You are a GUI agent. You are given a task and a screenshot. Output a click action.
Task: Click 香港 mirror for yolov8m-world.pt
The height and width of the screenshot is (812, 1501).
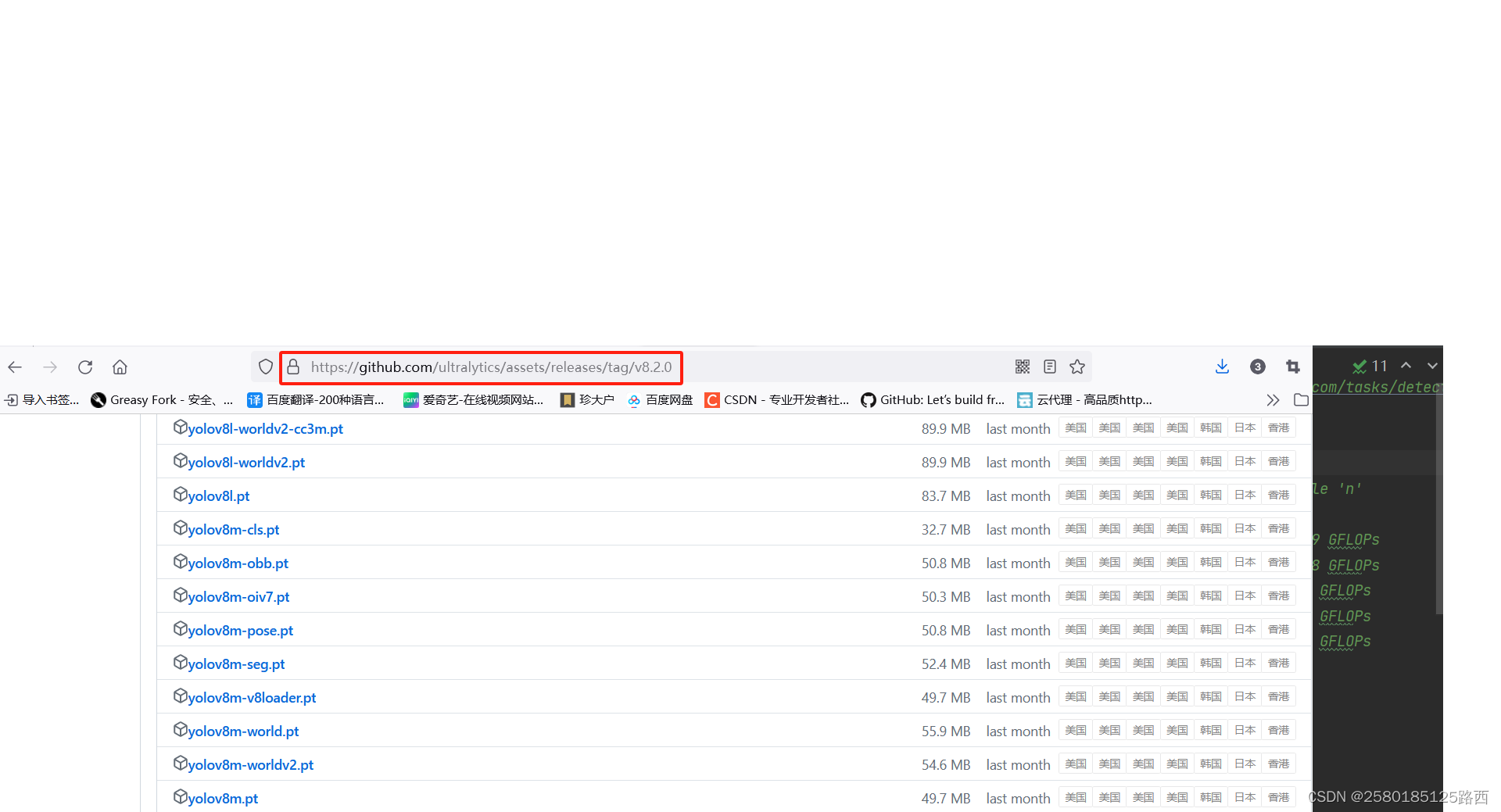click(1279, 731)
